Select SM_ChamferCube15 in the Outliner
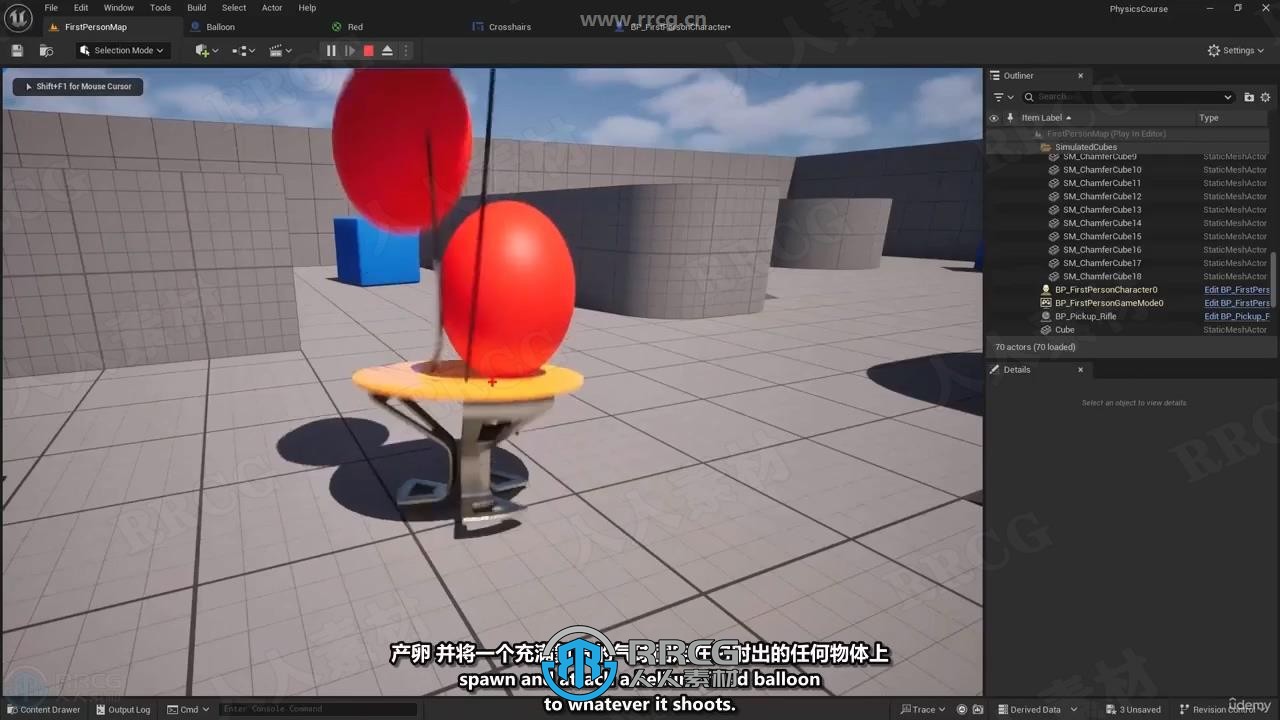The width and height of the screenshot is (1280, 720). point(1102,236)
